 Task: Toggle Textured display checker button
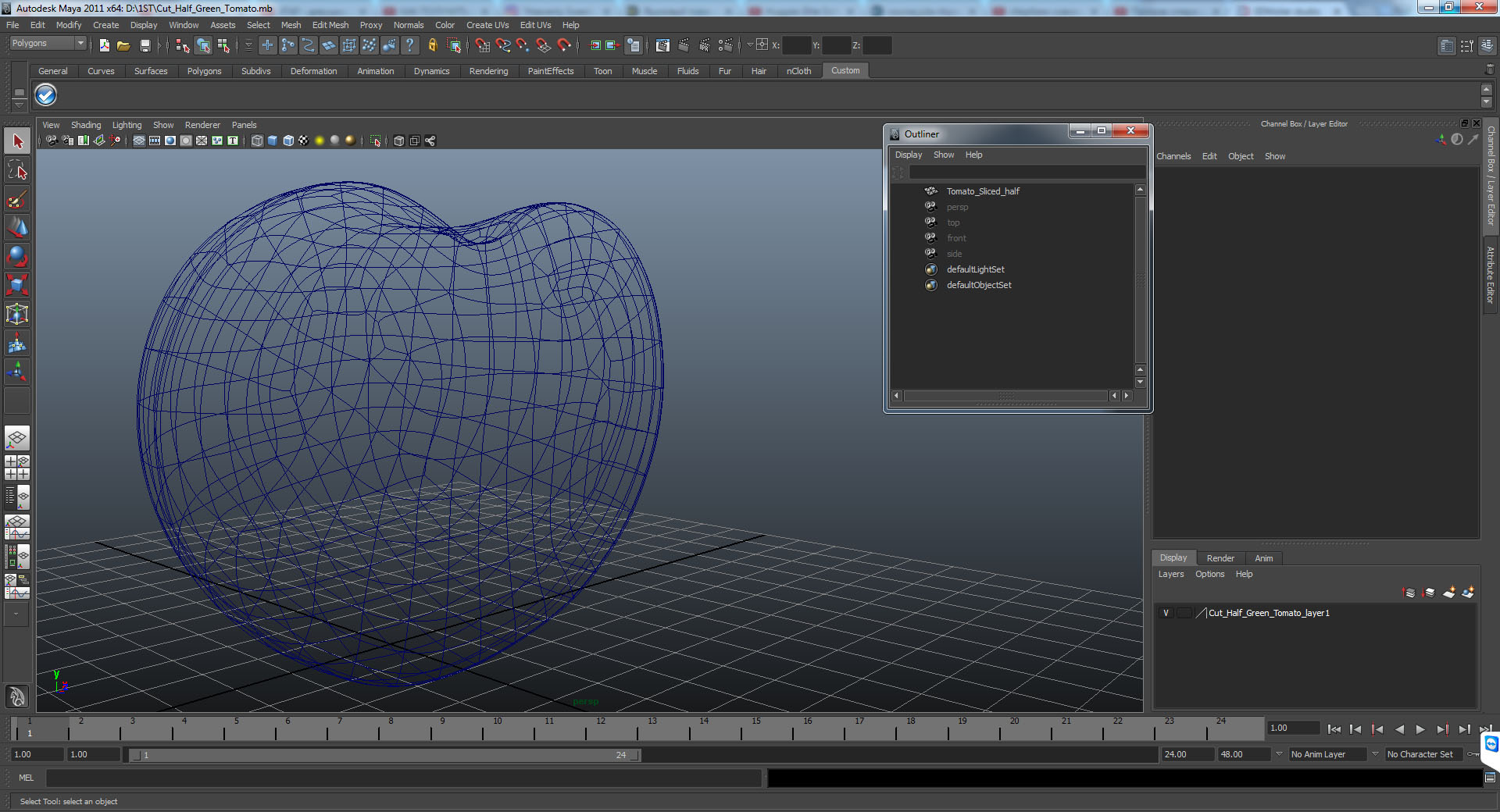pos(304,141)
